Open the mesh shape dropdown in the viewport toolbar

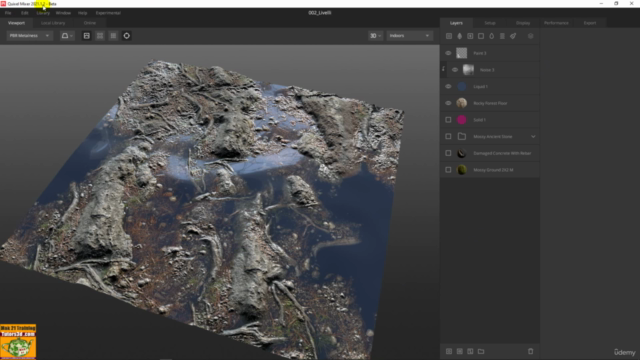pyautogui.click(x=67, y=36)
